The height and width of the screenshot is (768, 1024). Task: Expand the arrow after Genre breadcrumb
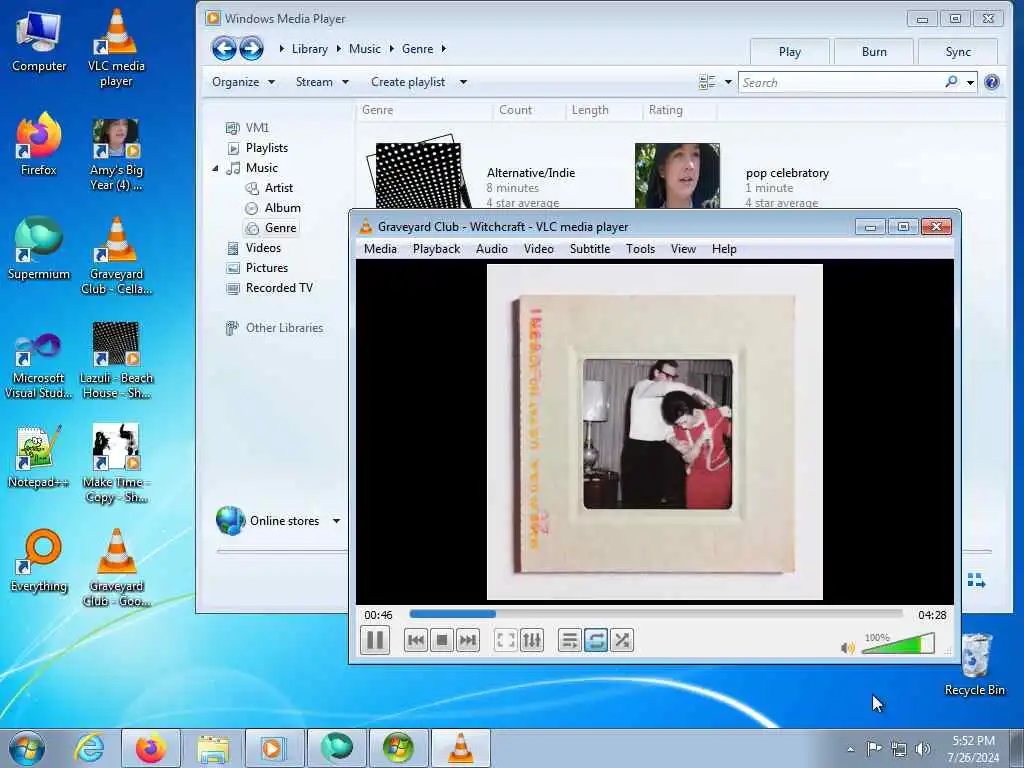[x=443, y=49]
